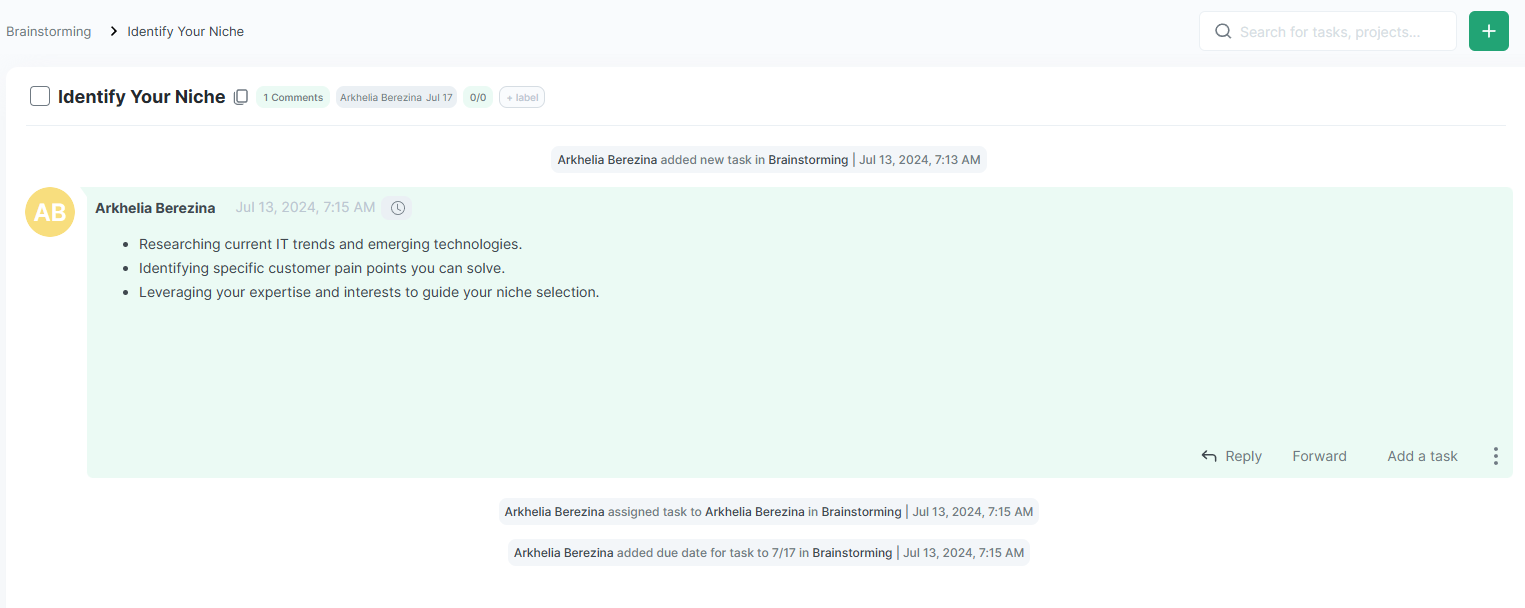Copy the task link via copy icon
The width and height of the screenshot is (1525, 608).
click(241, 97)
